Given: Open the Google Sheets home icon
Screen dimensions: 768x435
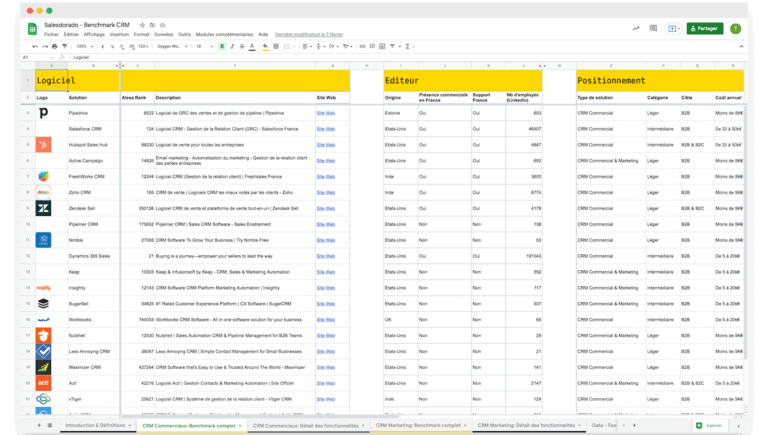Looking at the screenshot, I should [32, 29].
